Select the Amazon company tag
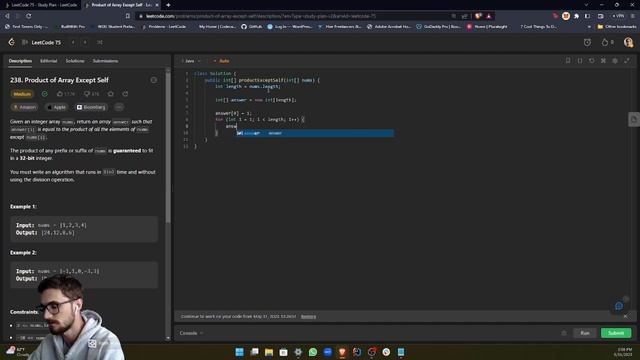Image resolution: width=640 pixels, height=360 pixels. 24,107
